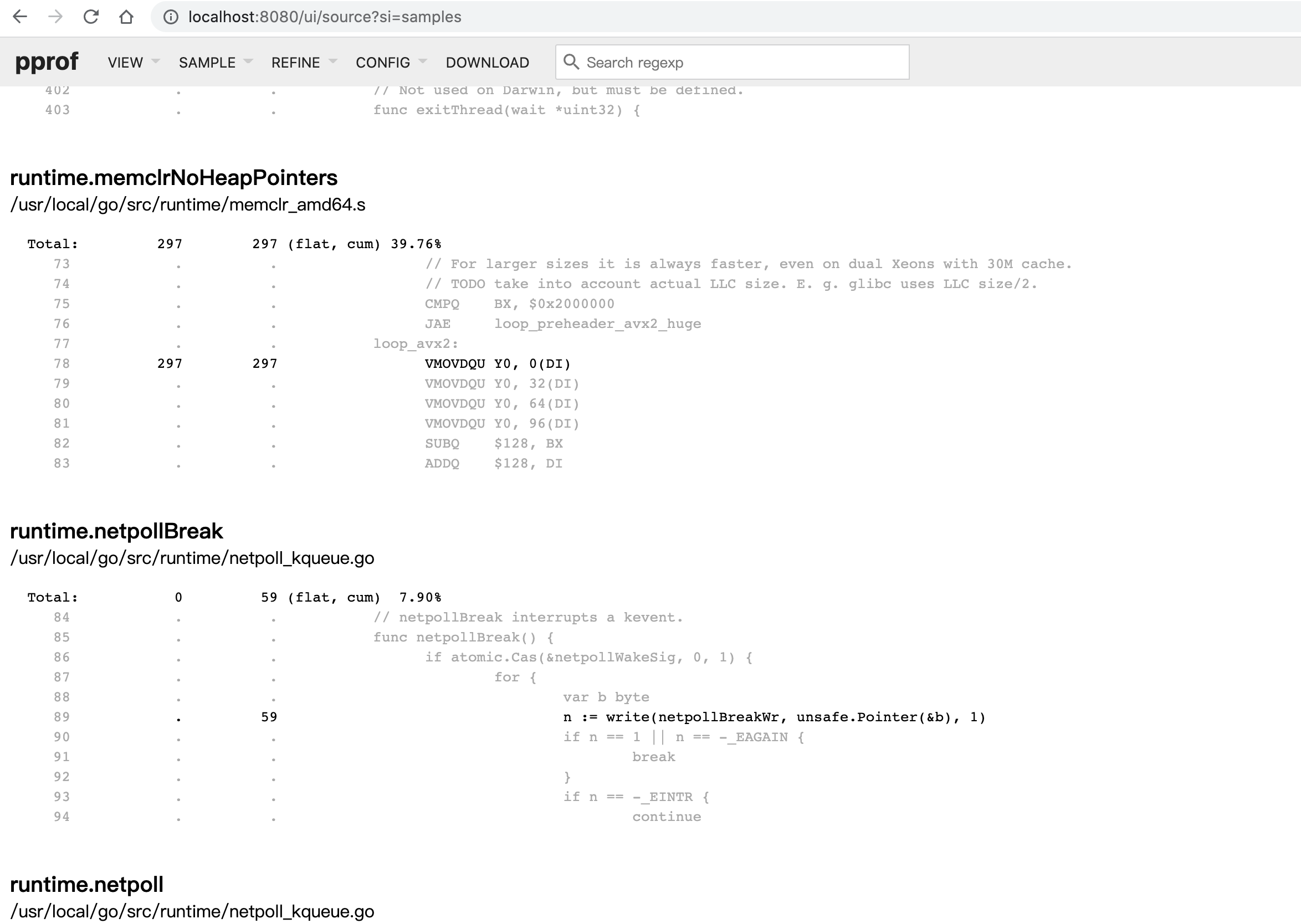Click the browser home icon

(x=126, y=17)
